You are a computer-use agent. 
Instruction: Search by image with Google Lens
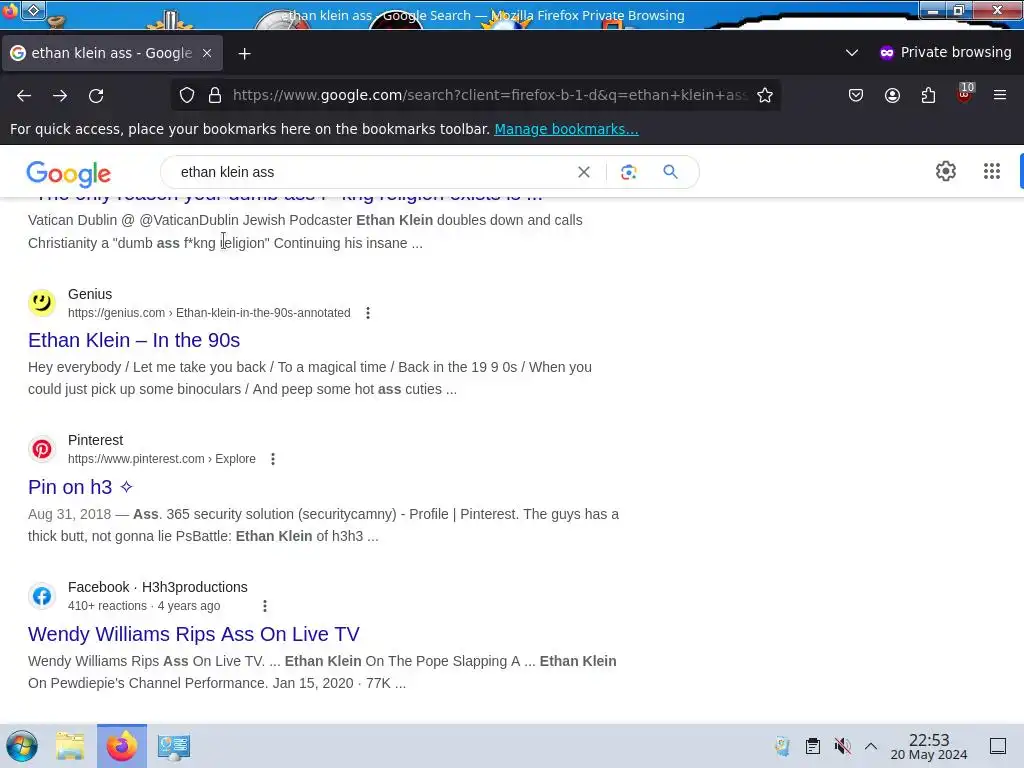[x=628, y=172]
